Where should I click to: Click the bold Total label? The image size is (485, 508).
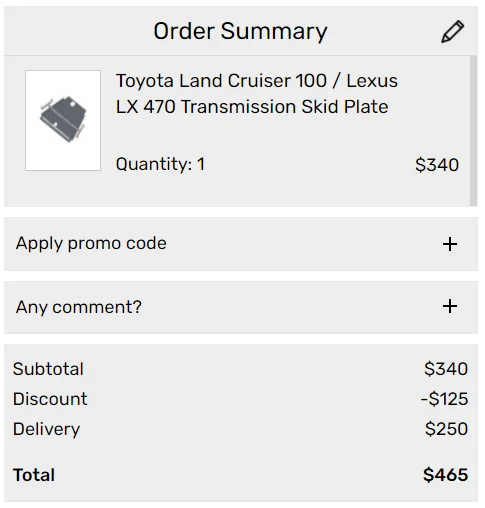[x=34, y=475]
